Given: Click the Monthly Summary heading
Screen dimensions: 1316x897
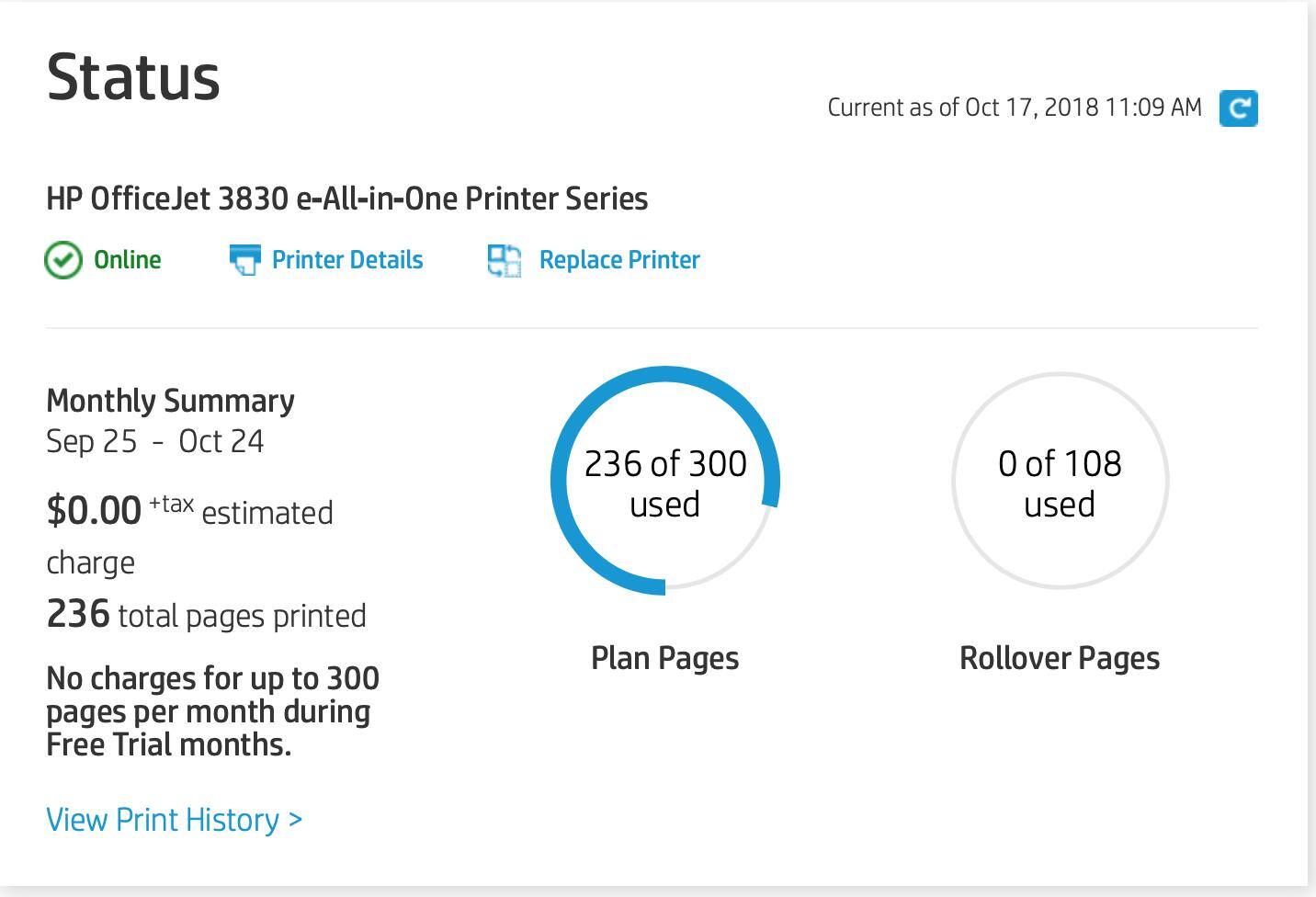Looking at the screenshot, I should pos(171,401).
